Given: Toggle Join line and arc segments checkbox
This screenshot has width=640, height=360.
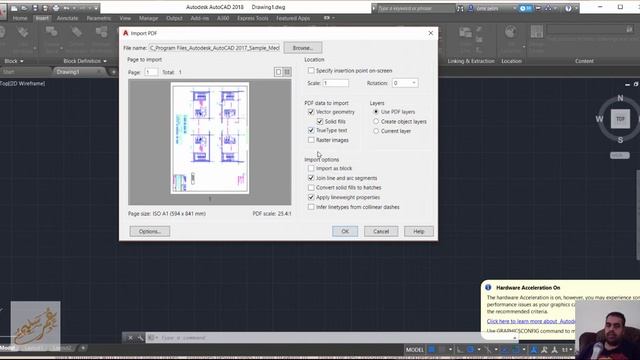Looking at the screenshot, I should (311, 178).
